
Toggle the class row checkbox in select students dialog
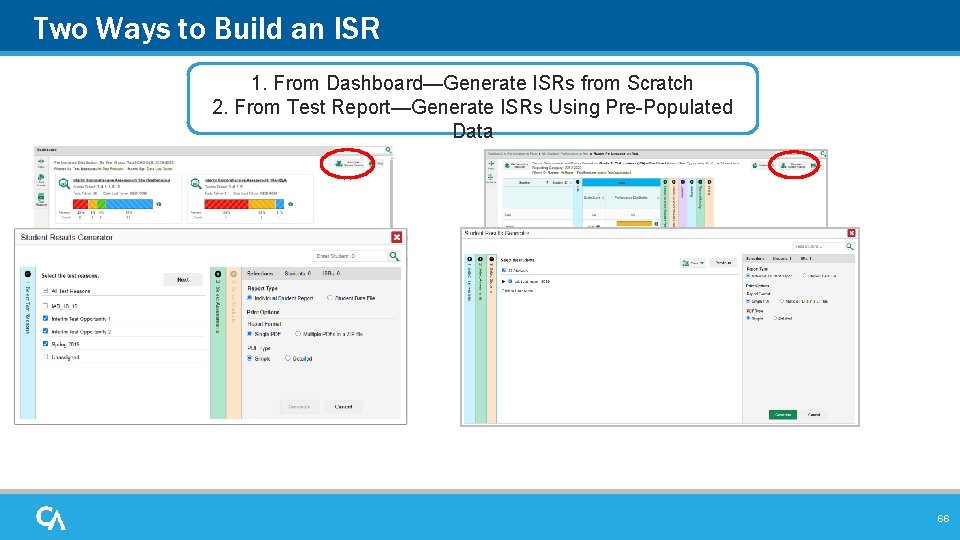click(x=510, y=282)
